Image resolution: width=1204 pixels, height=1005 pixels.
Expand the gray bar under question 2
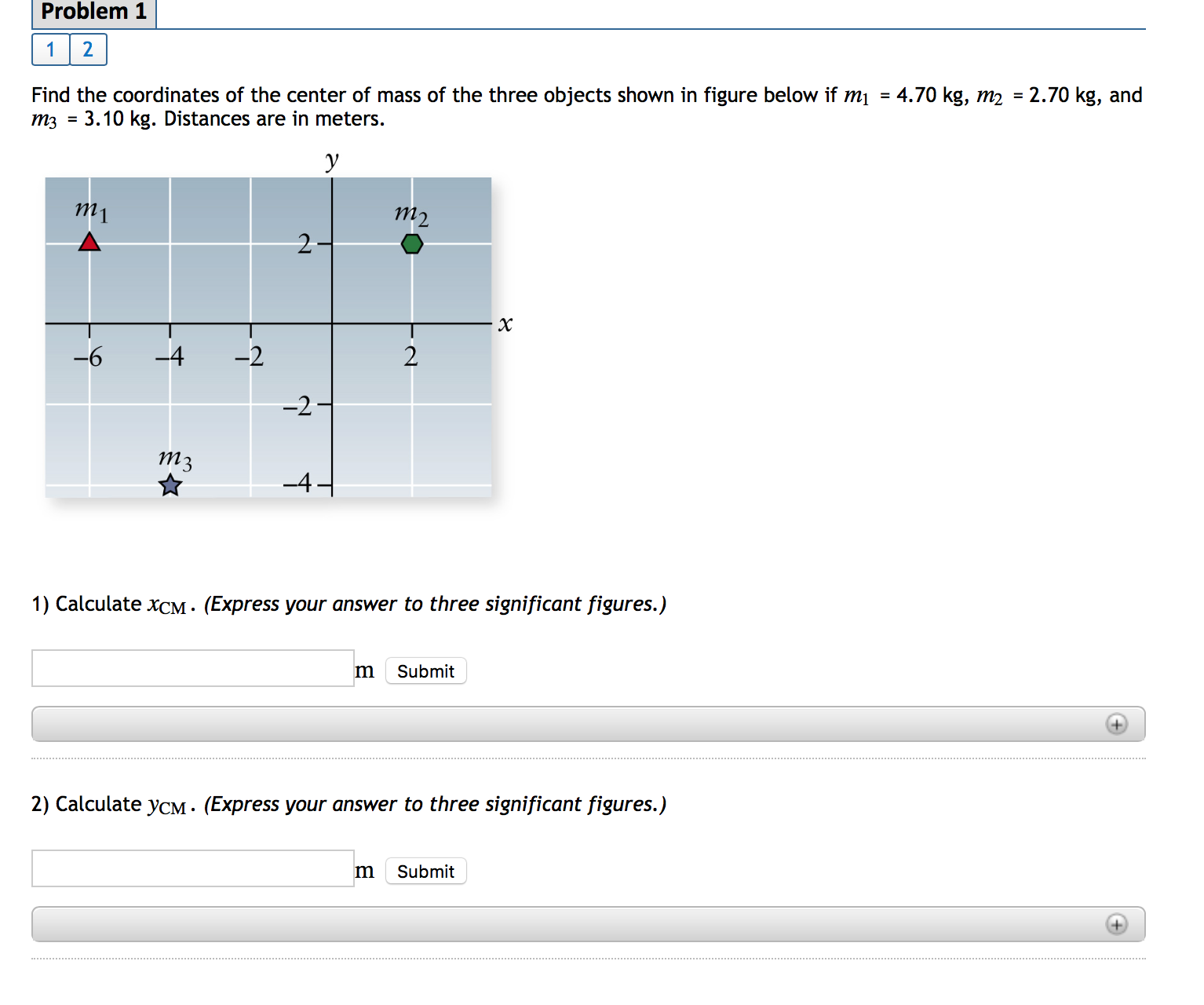pos(589,924)
